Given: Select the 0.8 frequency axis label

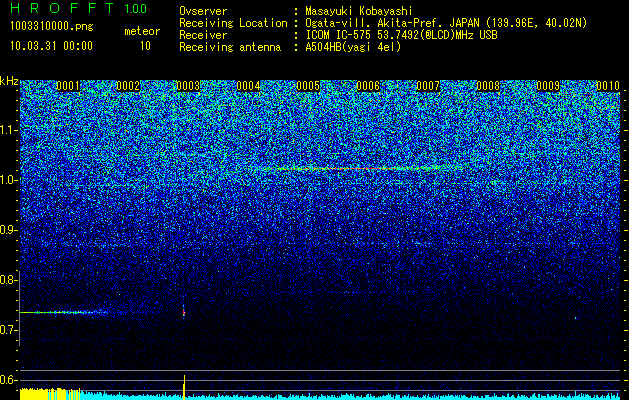Looking at the screenshot, I should (8, 280).
